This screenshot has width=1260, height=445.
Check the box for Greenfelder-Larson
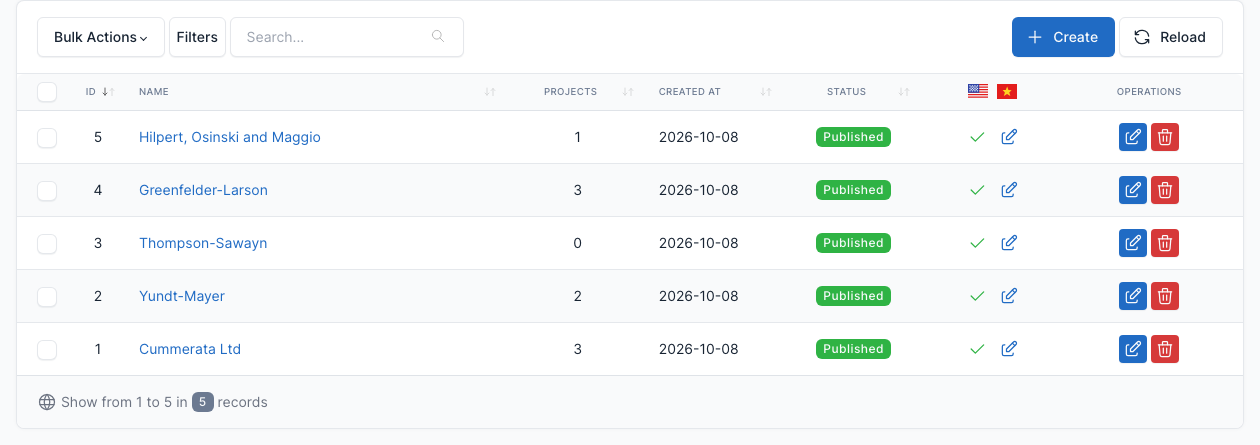(x=47, y=191)
